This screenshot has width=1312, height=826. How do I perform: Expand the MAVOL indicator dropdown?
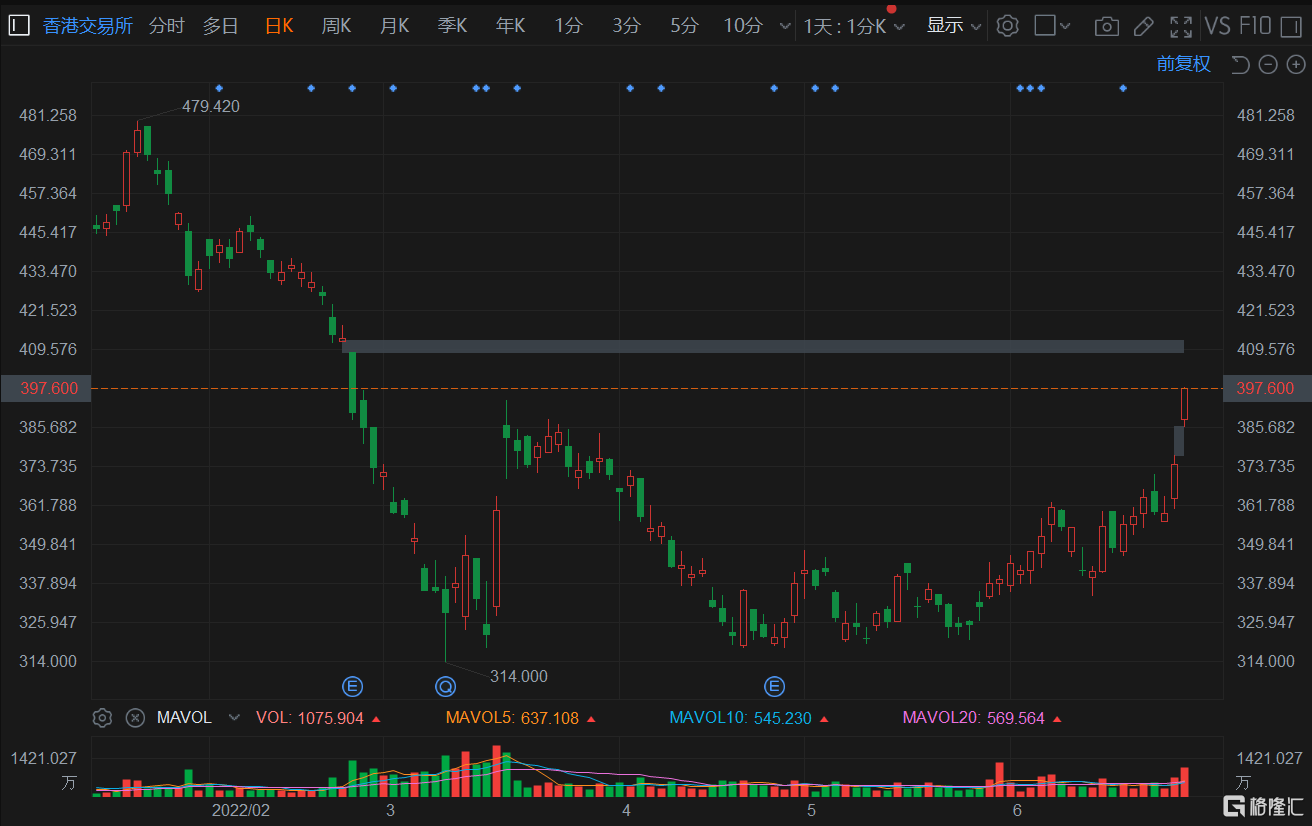[x=234, y=718]
